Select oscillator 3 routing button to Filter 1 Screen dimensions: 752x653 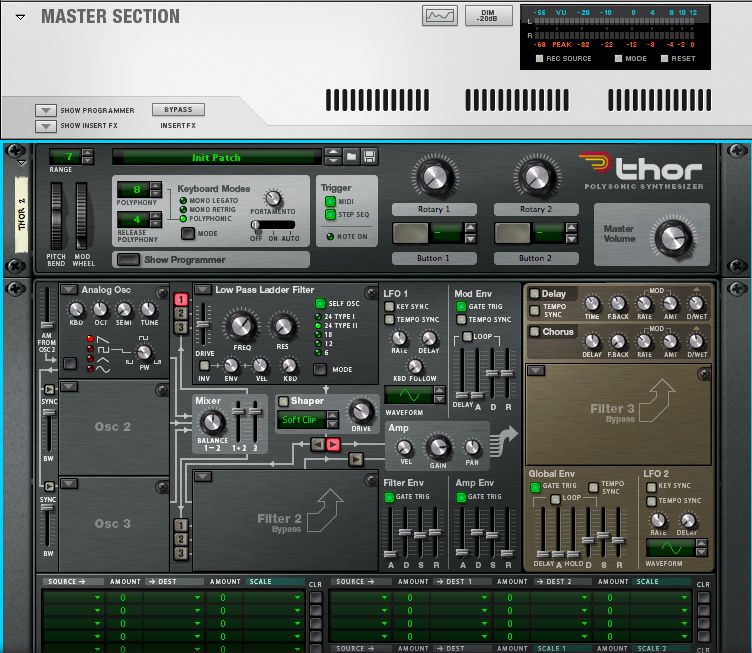pos(181,327)
